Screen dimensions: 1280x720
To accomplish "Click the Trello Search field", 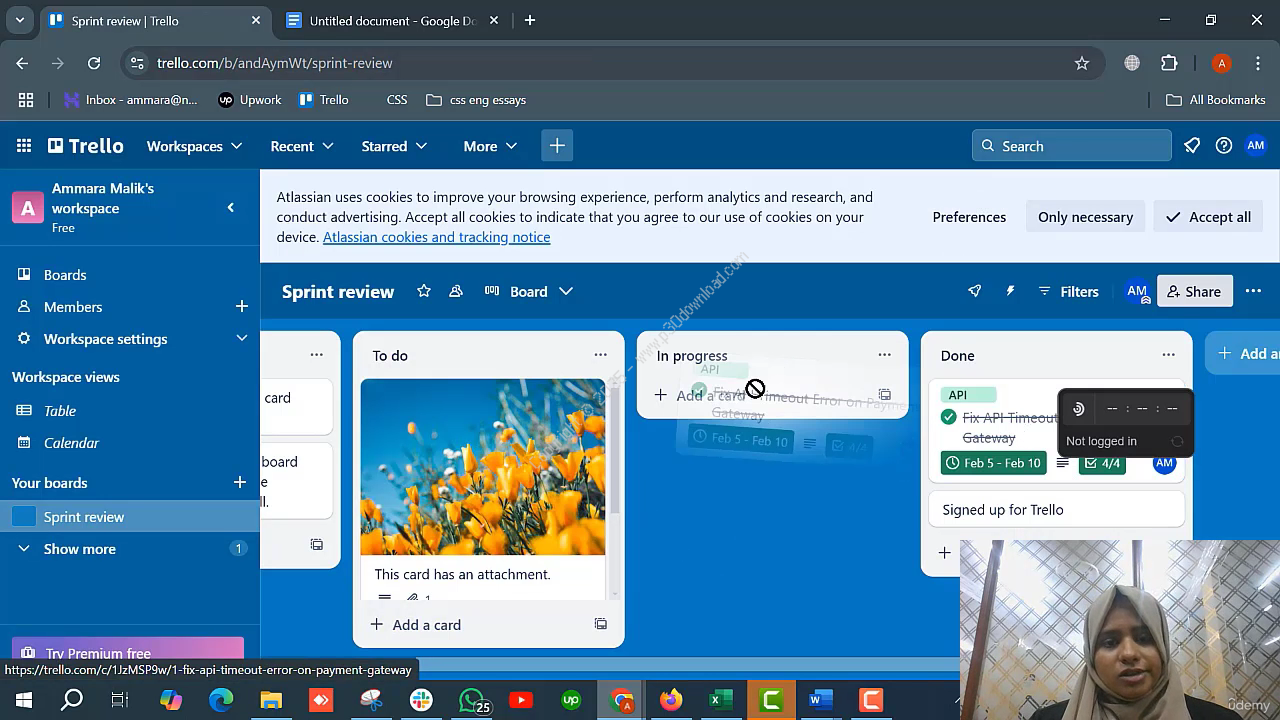I will coord(1071,146).
